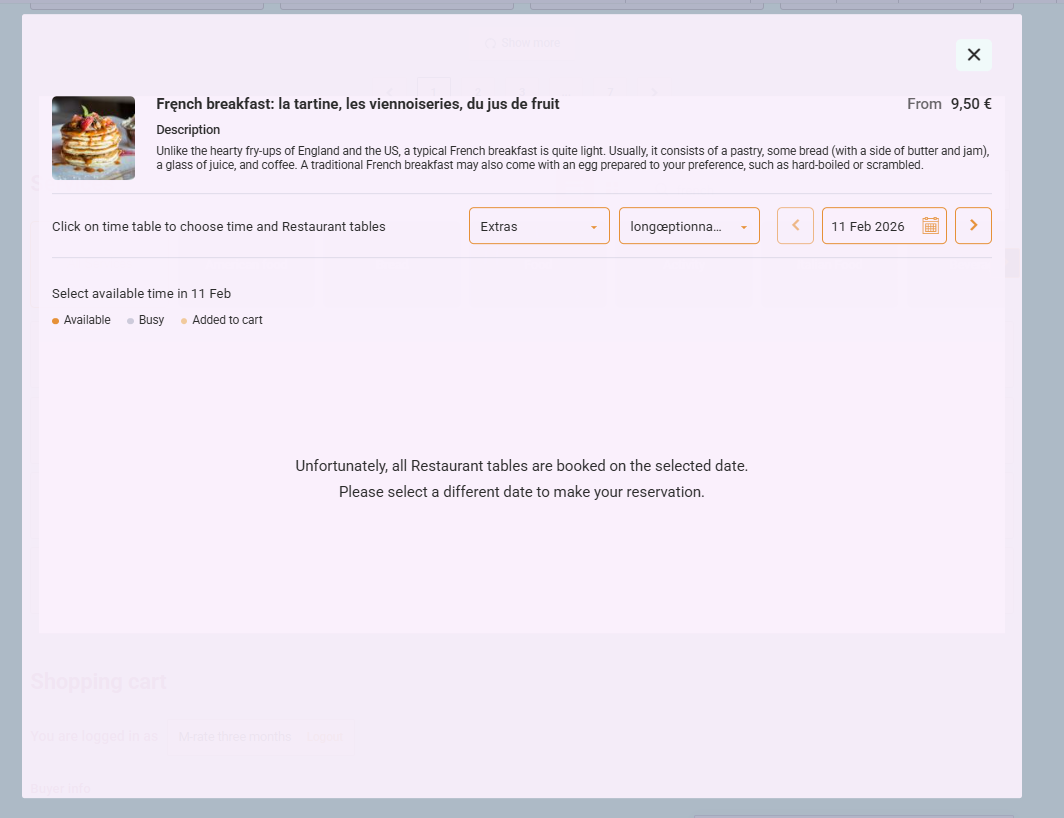The width and height of the screenshot is (1064, 818).
Task: Select the Available legend dot filter
Action: [55, 320]
